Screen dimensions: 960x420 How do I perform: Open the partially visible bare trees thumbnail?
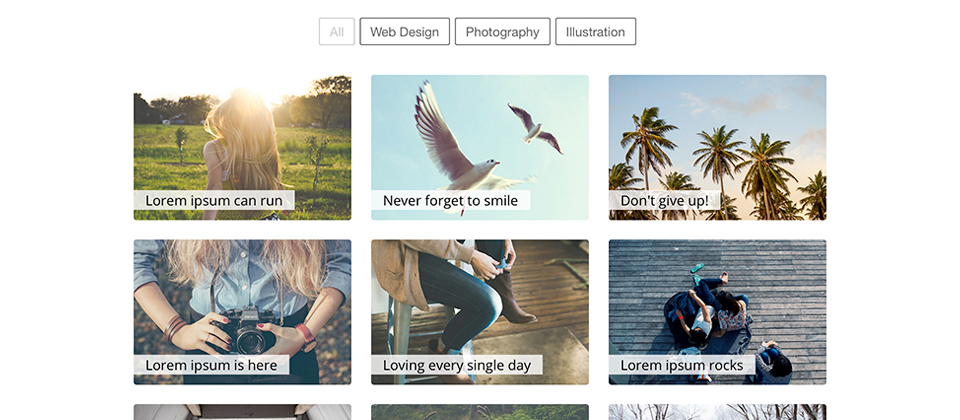click(717, 412)
